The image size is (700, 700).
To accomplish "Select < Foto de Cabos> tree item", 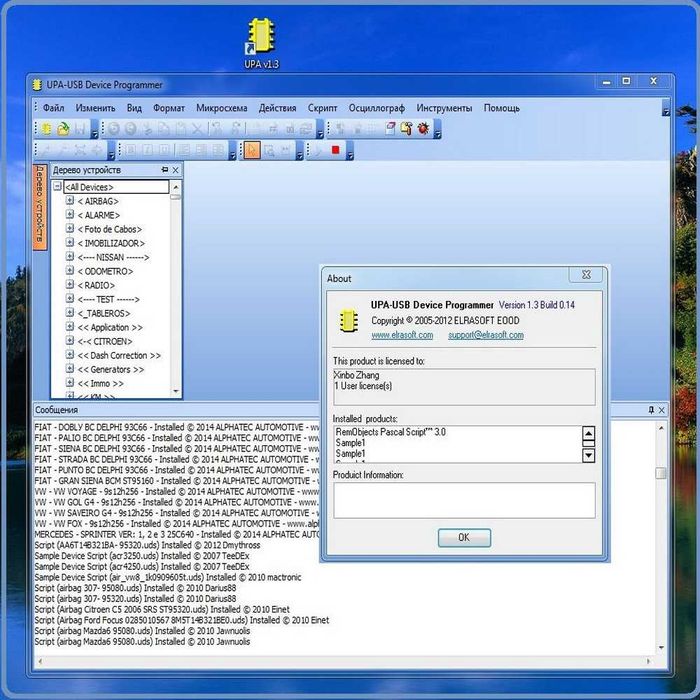I will point(110,229).
